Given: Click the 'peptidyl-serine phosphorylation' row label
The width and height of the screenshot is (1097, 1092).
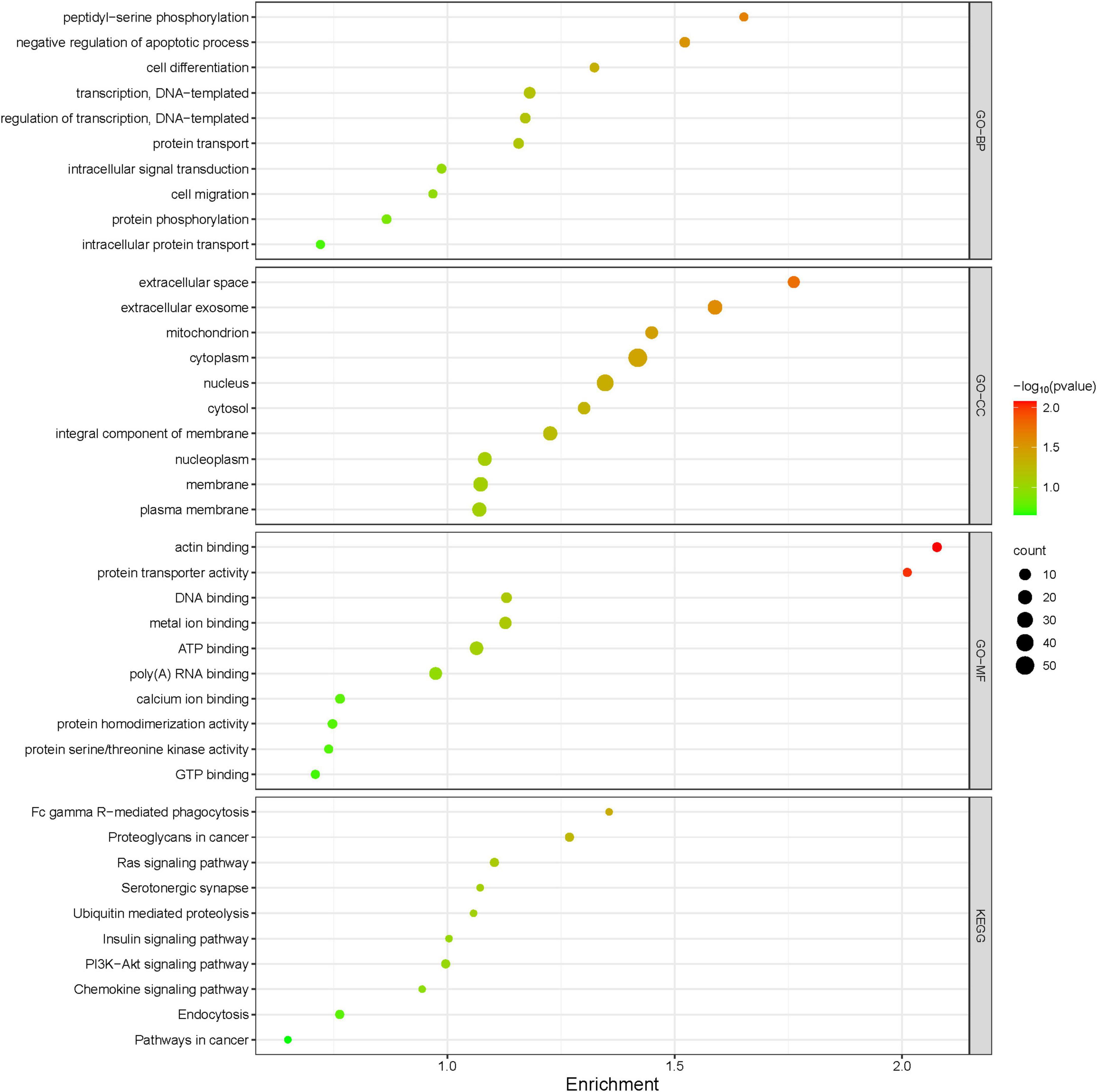Looking at the screenshot, I should coord(156,17).
